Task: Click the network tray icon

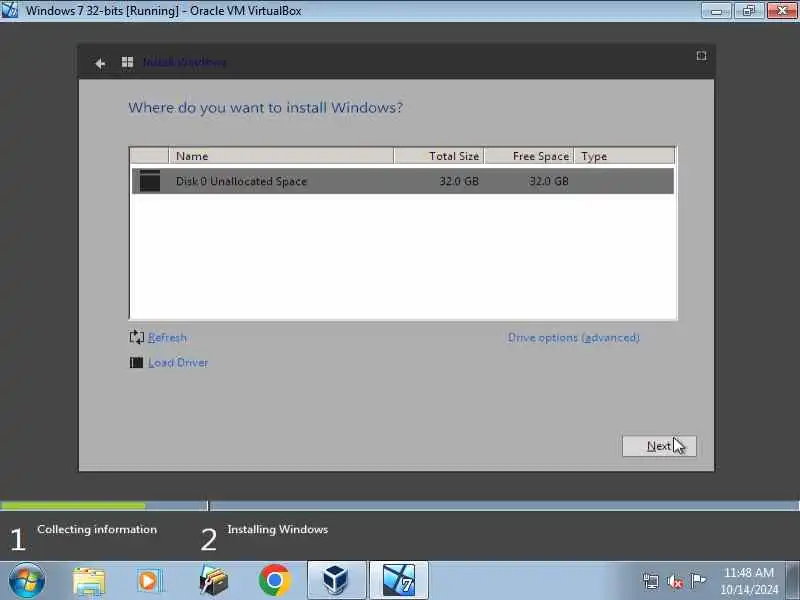Action: point(651,581)
